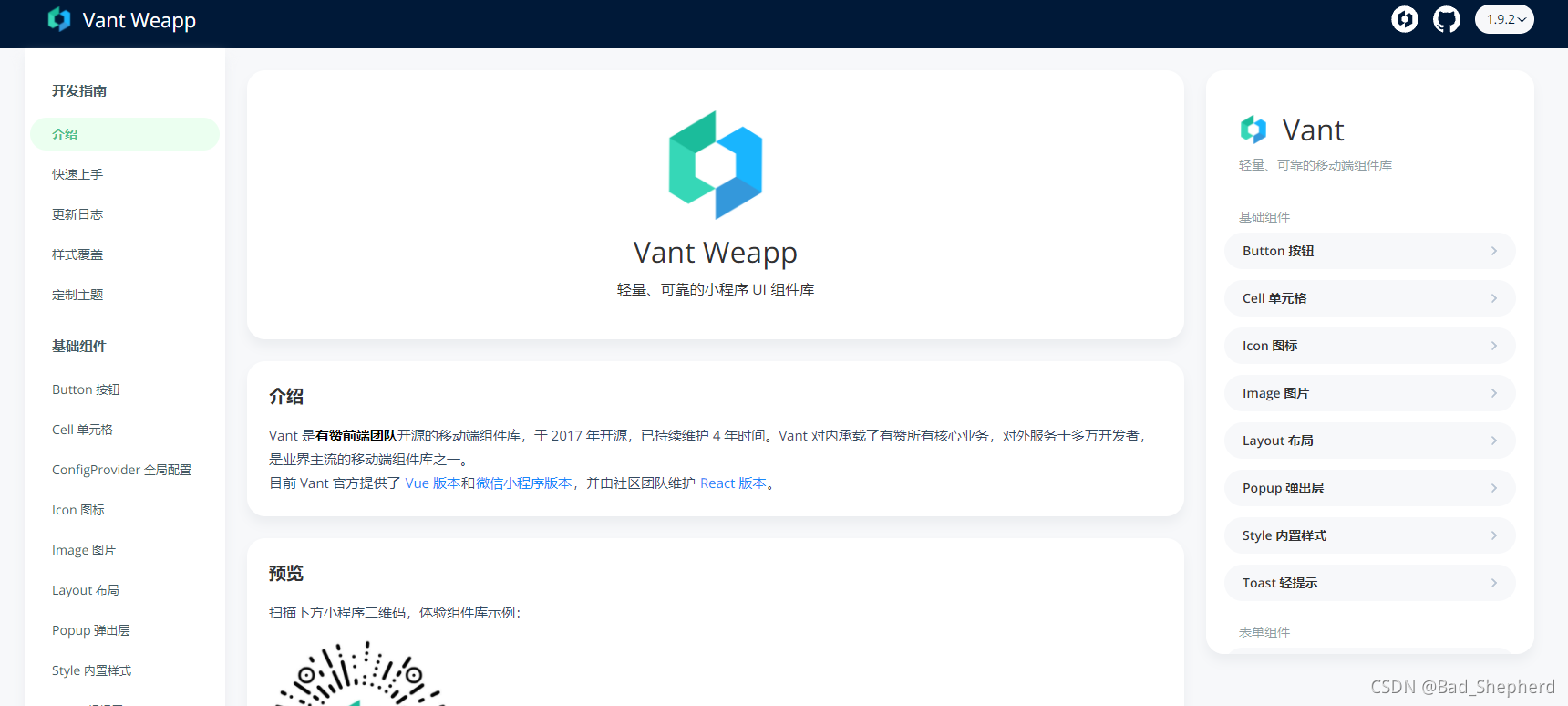The height and width of the screenshot is (706, 1568).
Task: Open Toast 轻提示 row in preview panel
Action: [x=1369, y=583]
